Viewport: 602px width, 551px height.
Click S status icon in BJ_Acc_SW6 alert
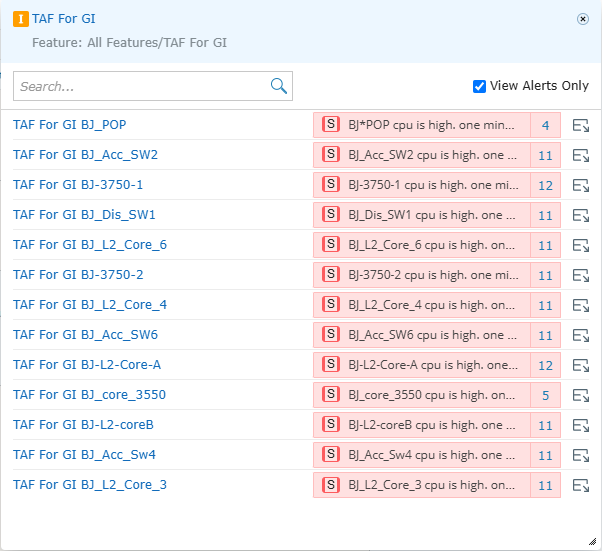(331, 334)
